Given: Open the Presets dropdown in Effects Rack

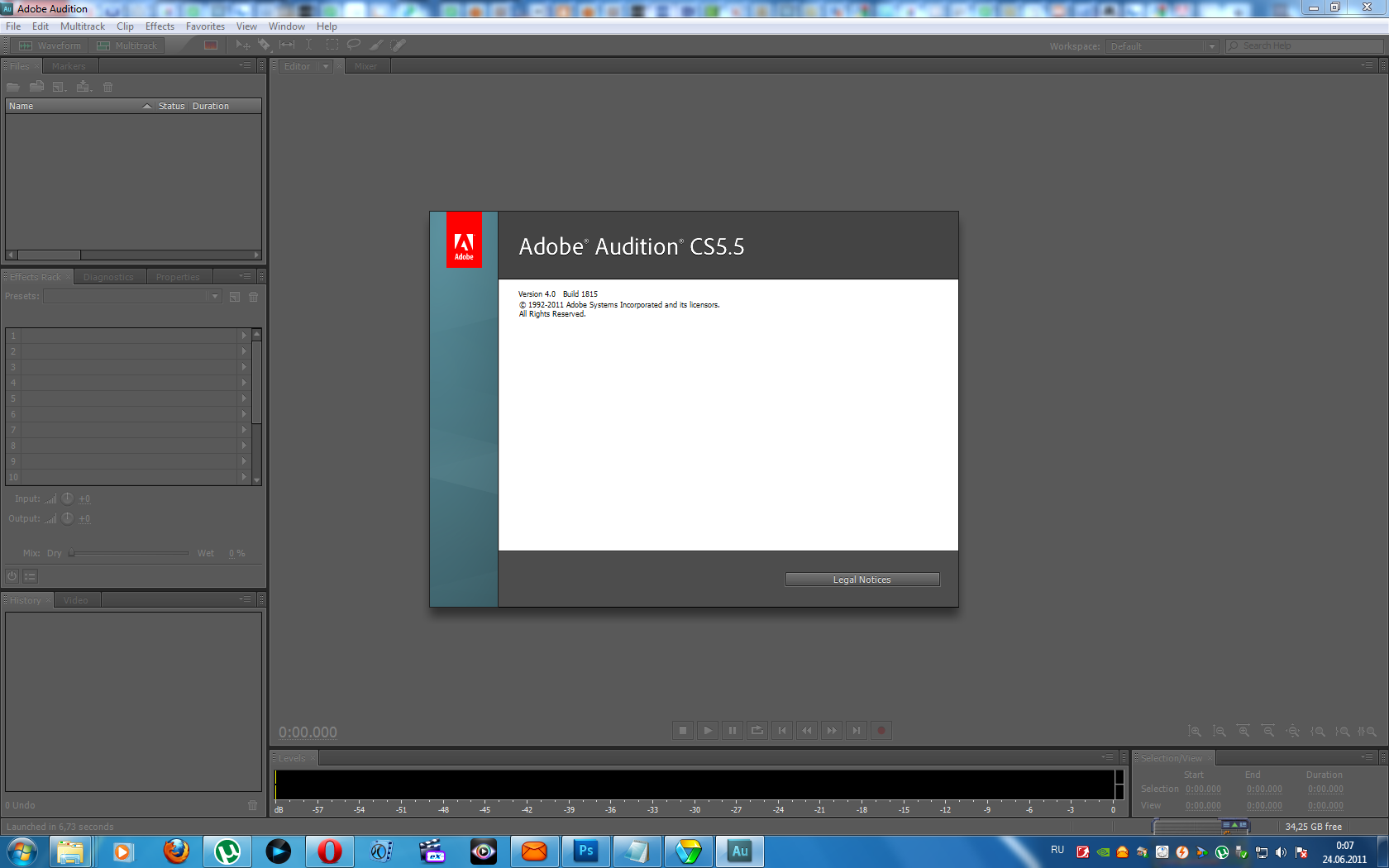Looking at the screenshot, I should pyautogui.click(x=132, y=297).
